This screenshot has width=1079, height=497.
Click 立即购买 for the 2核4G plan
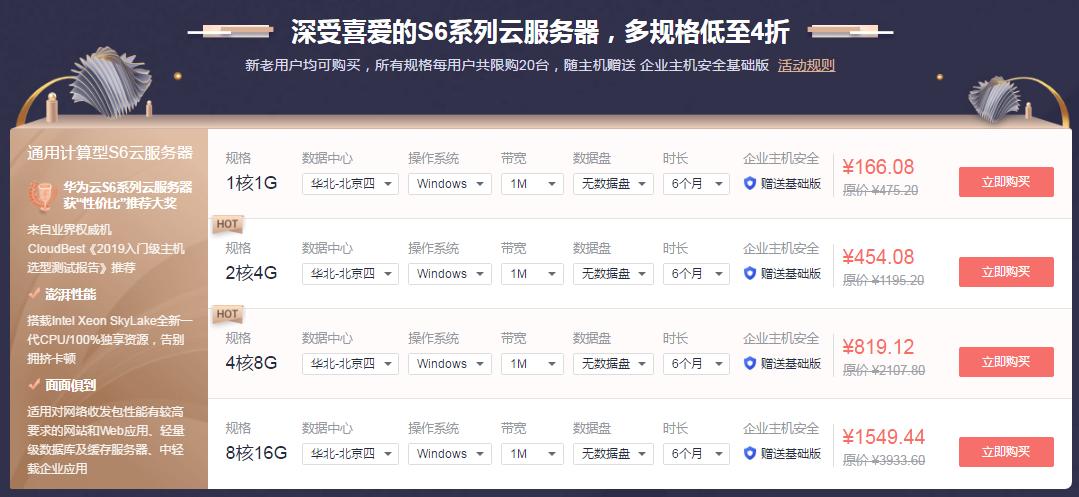click(1004, 272)
